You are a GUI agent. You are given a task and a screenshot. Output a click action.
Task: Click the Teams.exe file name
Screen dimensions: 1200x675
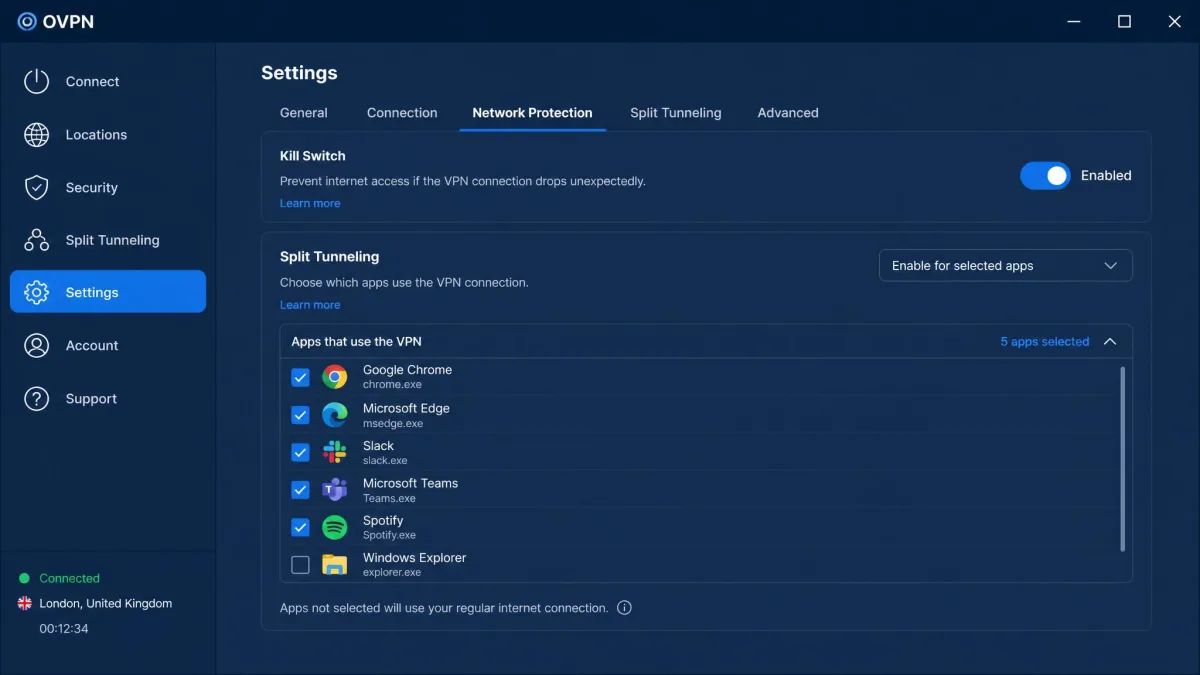click(389, 498)
